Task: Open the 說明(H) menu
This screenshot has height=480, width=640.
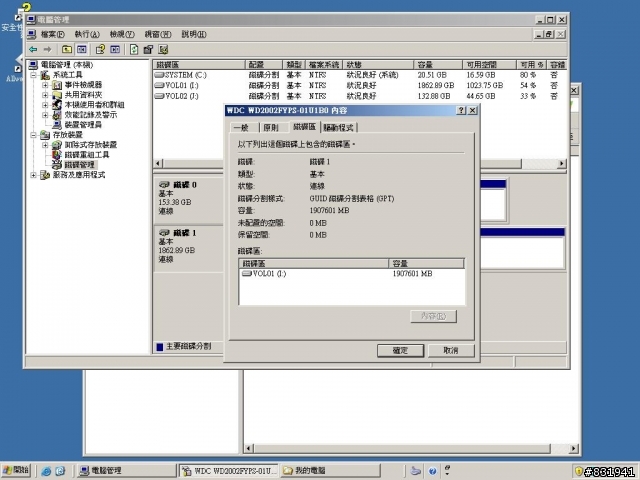Action: click(194, 34)
